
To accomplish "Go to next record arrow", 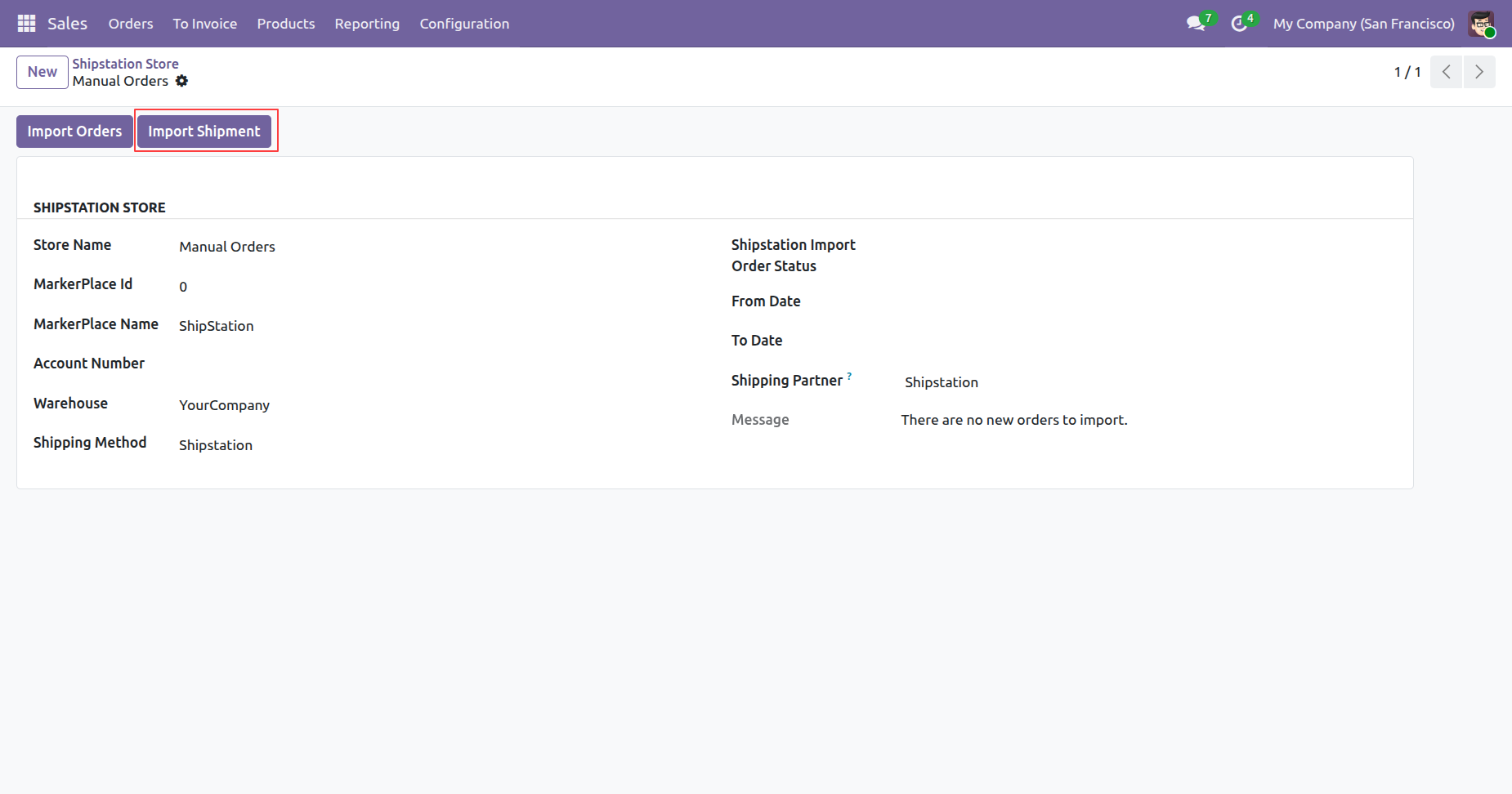I will (1479, 72).
